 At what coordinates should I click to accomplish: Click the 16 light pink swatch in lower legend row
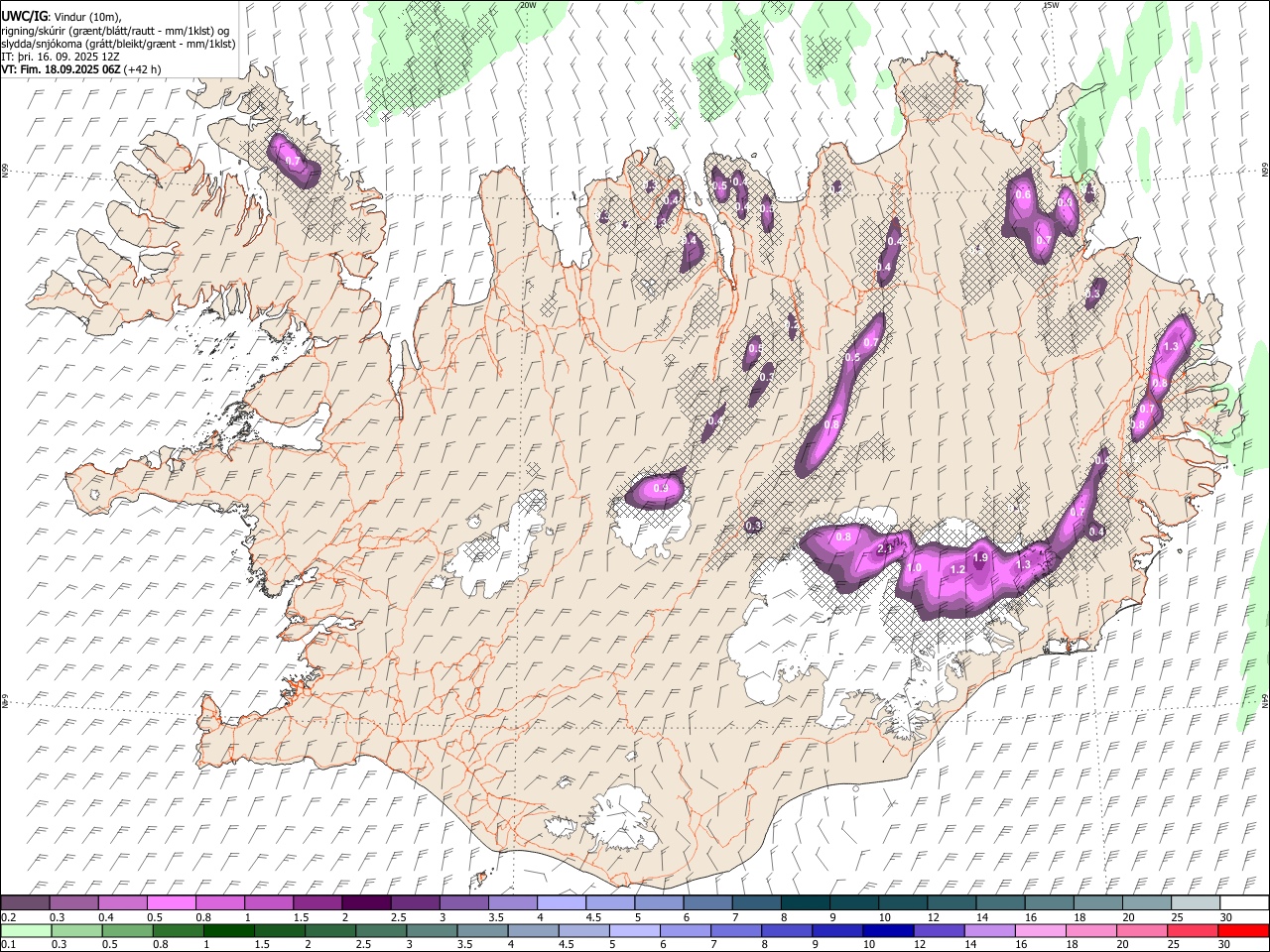(x=1040, y=931)
